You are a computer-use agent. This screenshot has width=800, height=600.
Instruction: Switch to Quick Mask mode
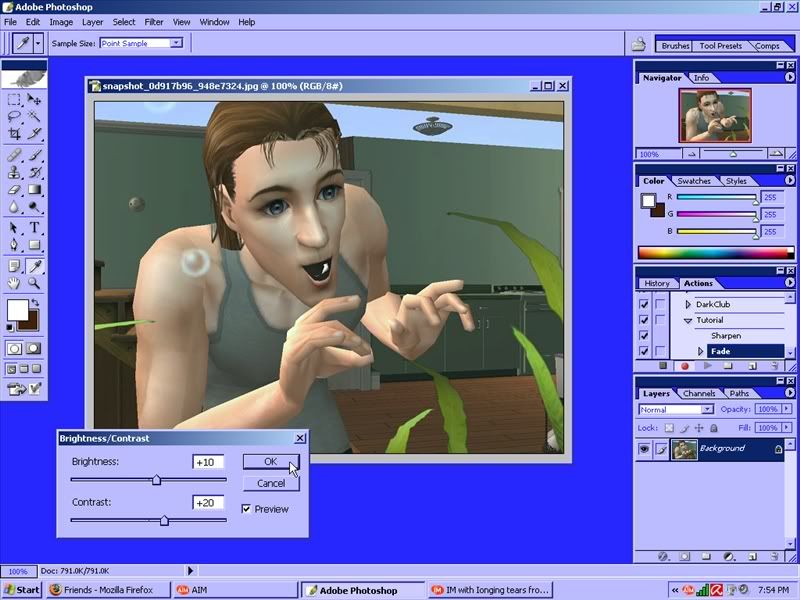point(34,348)
